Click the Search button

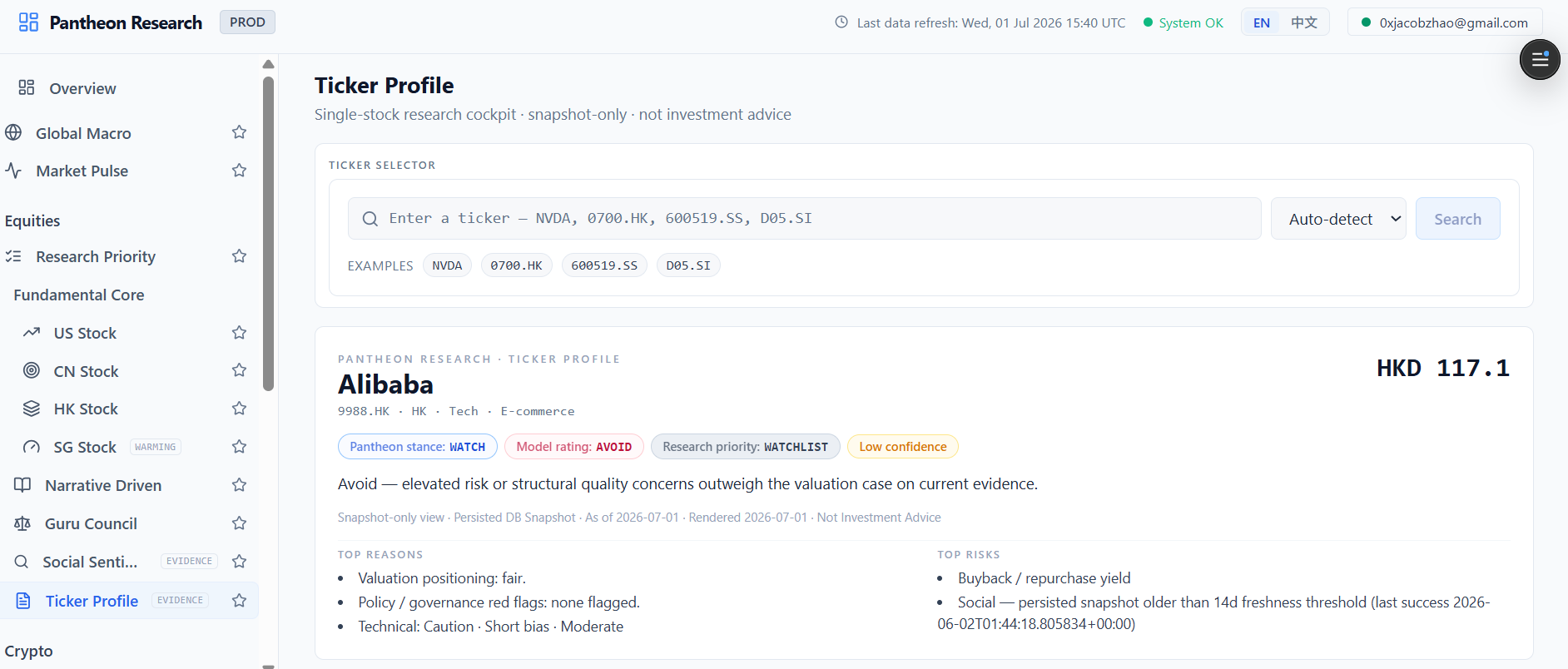point(1457,219)
